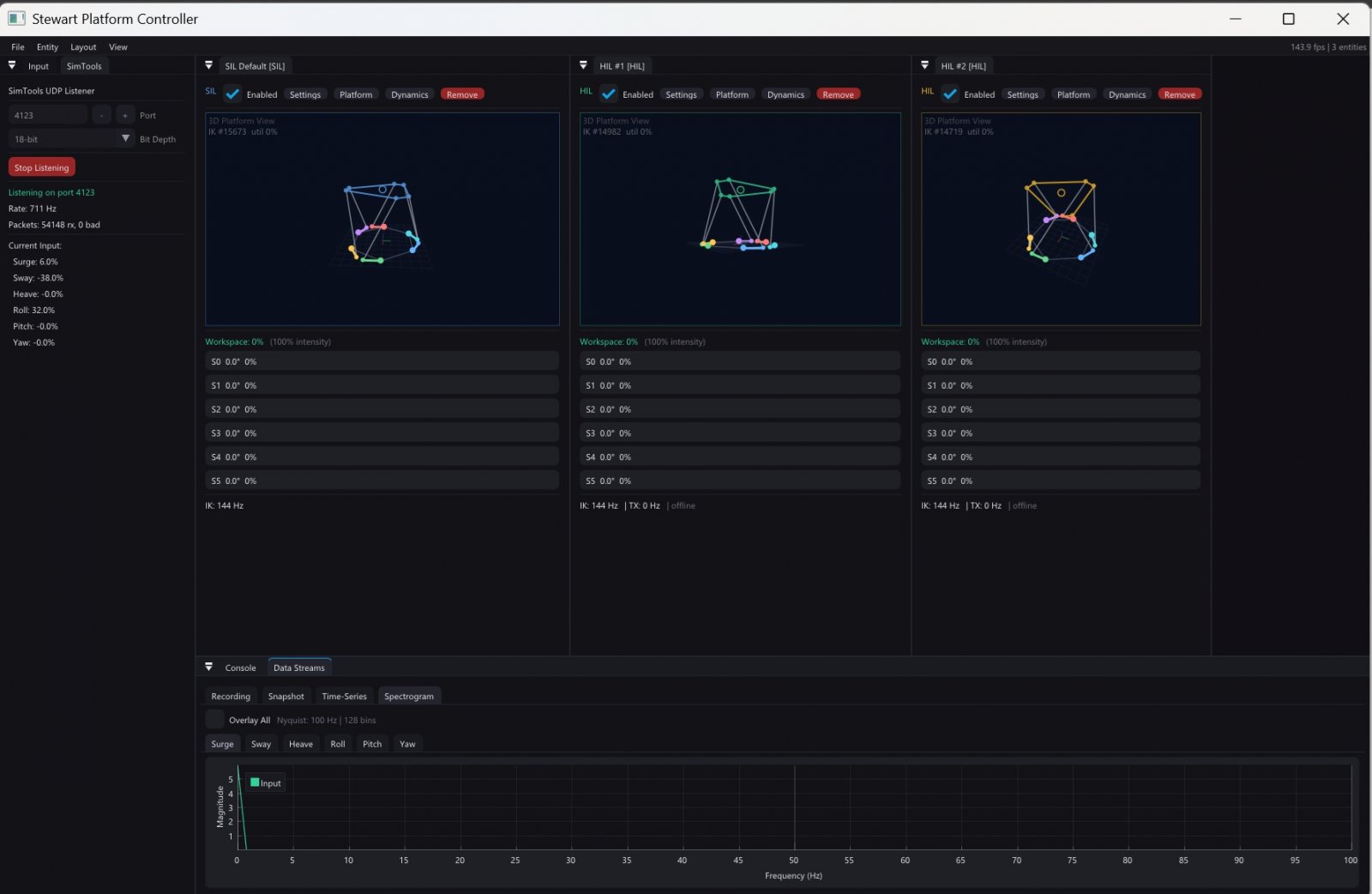Image resolution: width=1372 pixels, height=894 pixels.
Task: Click the Stop Listening button
Action: pyautogui.click(x=42, y=167)
